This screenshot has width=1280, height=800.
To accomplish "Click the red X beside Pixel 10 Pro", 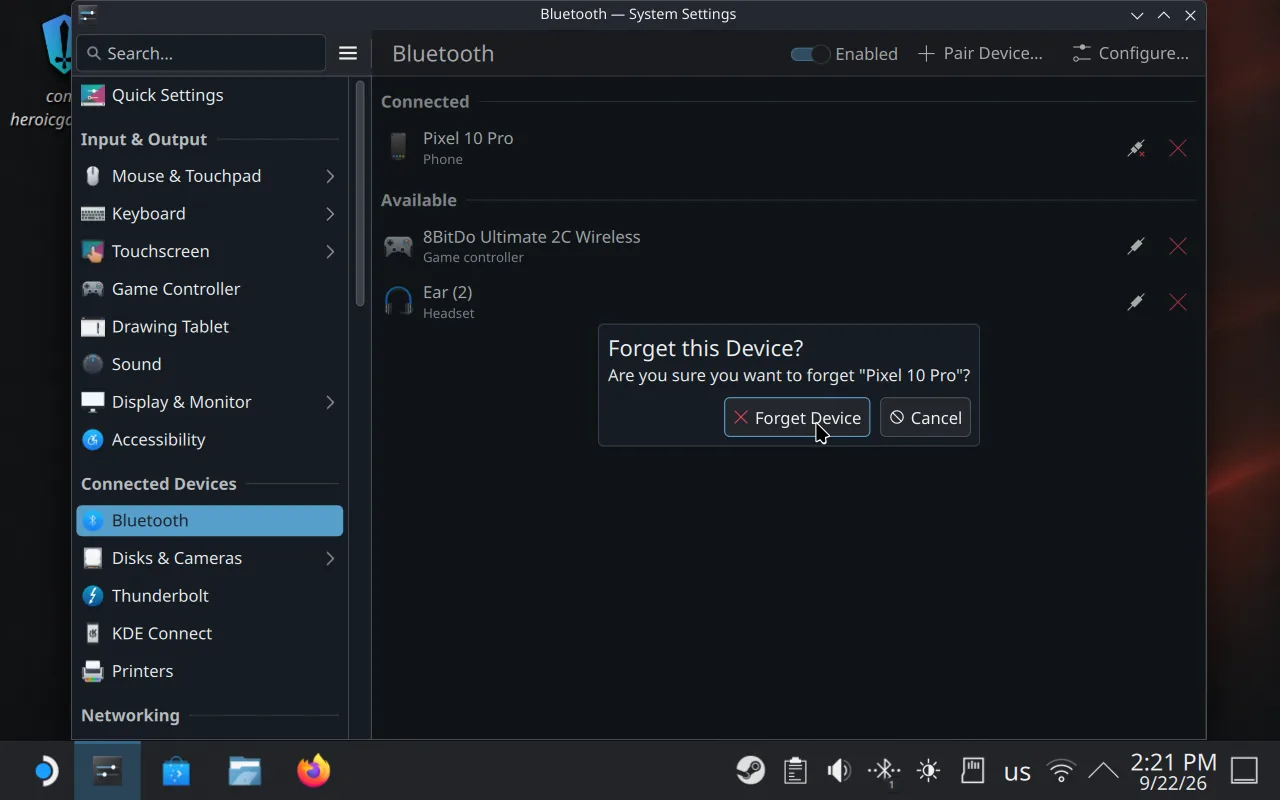I will [x=1178, y=148].
